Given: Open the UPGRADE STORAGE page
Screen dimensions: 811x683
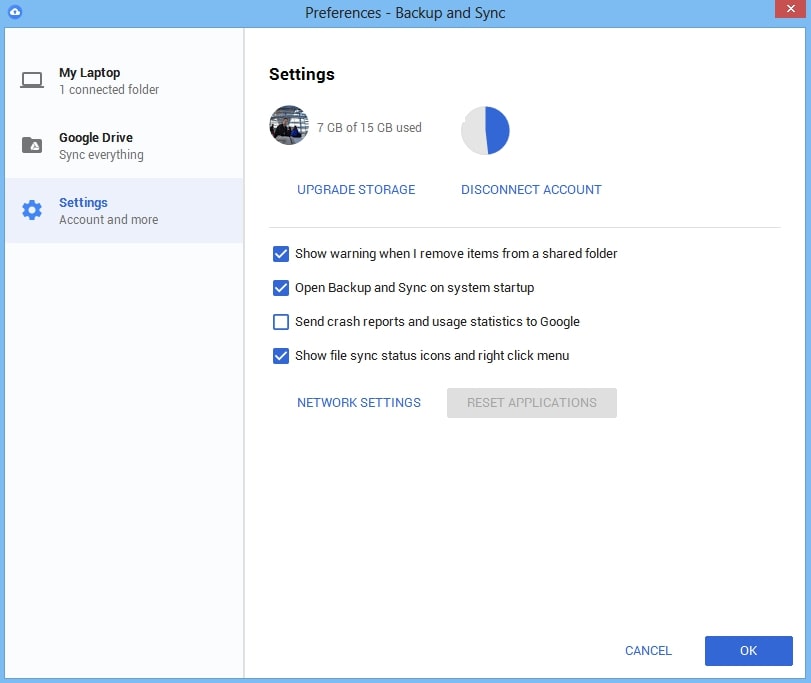Looking at the screenshot, I should pyautogui.click(x=356, y=189).
